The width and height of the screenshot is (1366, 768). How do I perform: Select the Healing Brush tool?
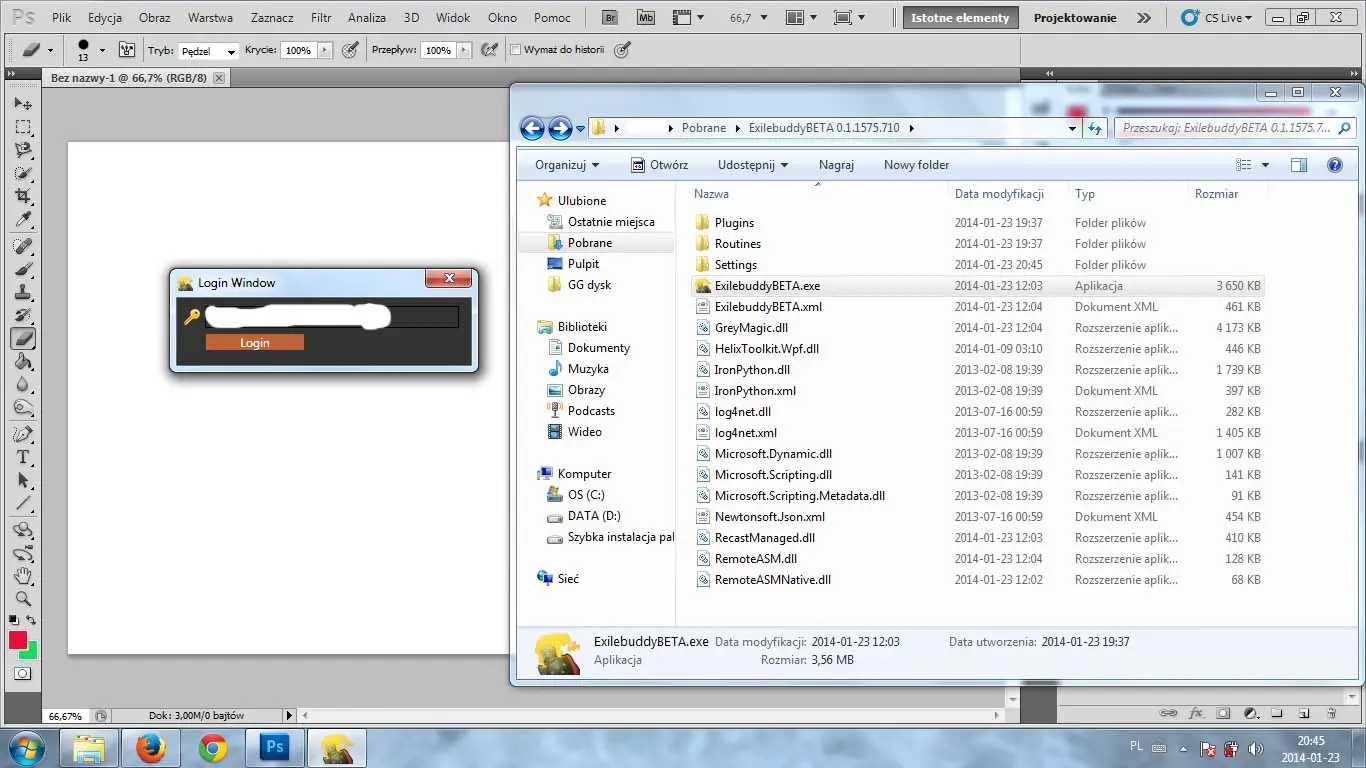click(x=23, y=246)
